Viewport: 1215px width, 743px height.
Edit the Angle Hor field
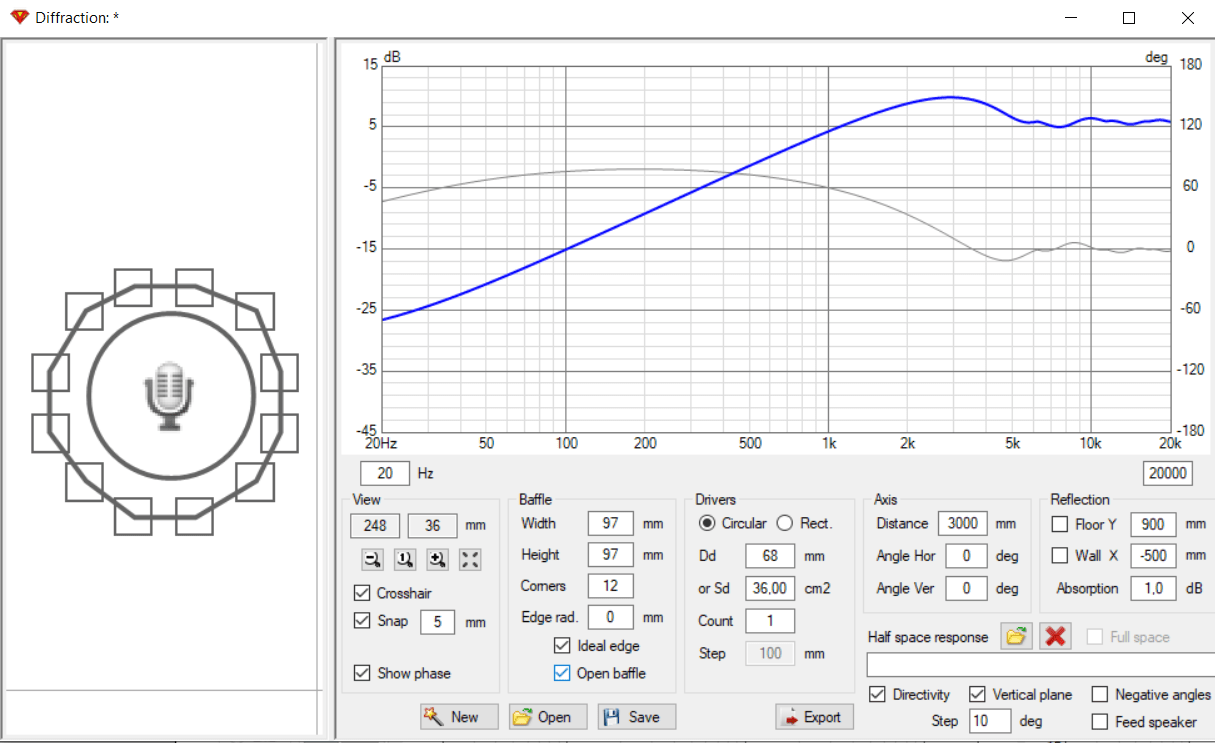[967, 556]
